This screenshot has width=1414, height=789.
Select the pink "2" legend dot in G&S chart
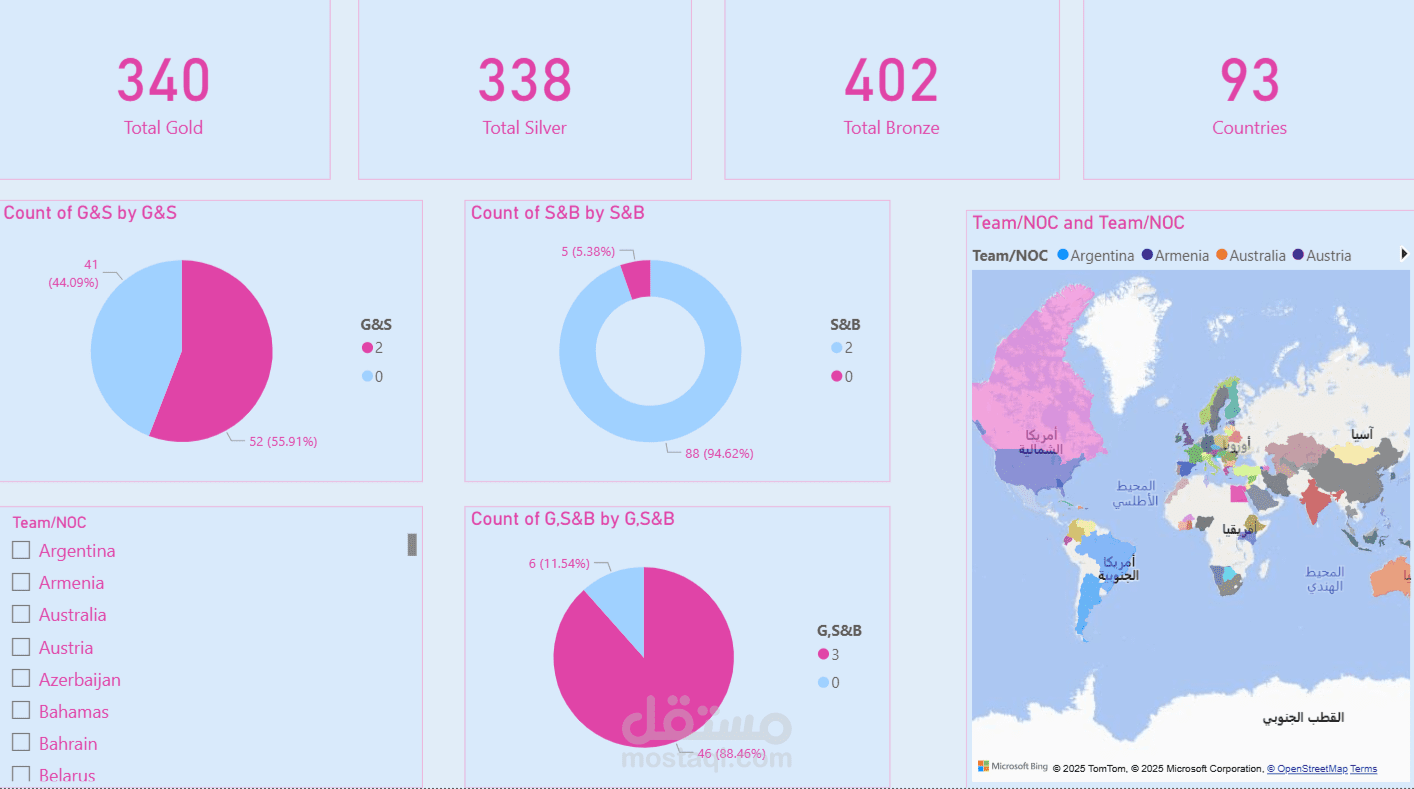pos(365,347)
